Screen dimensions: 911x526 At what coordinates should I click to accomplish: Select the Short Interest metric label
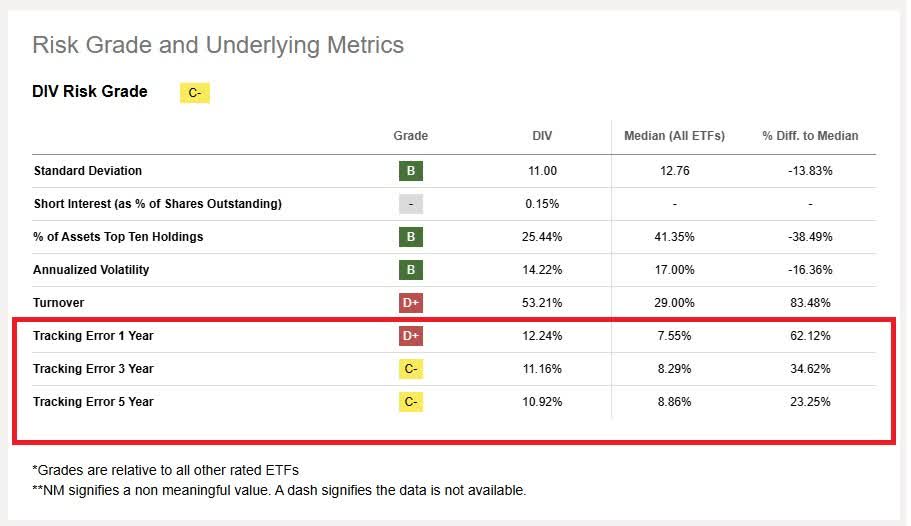pyautogui.click(x=157, y=204)
